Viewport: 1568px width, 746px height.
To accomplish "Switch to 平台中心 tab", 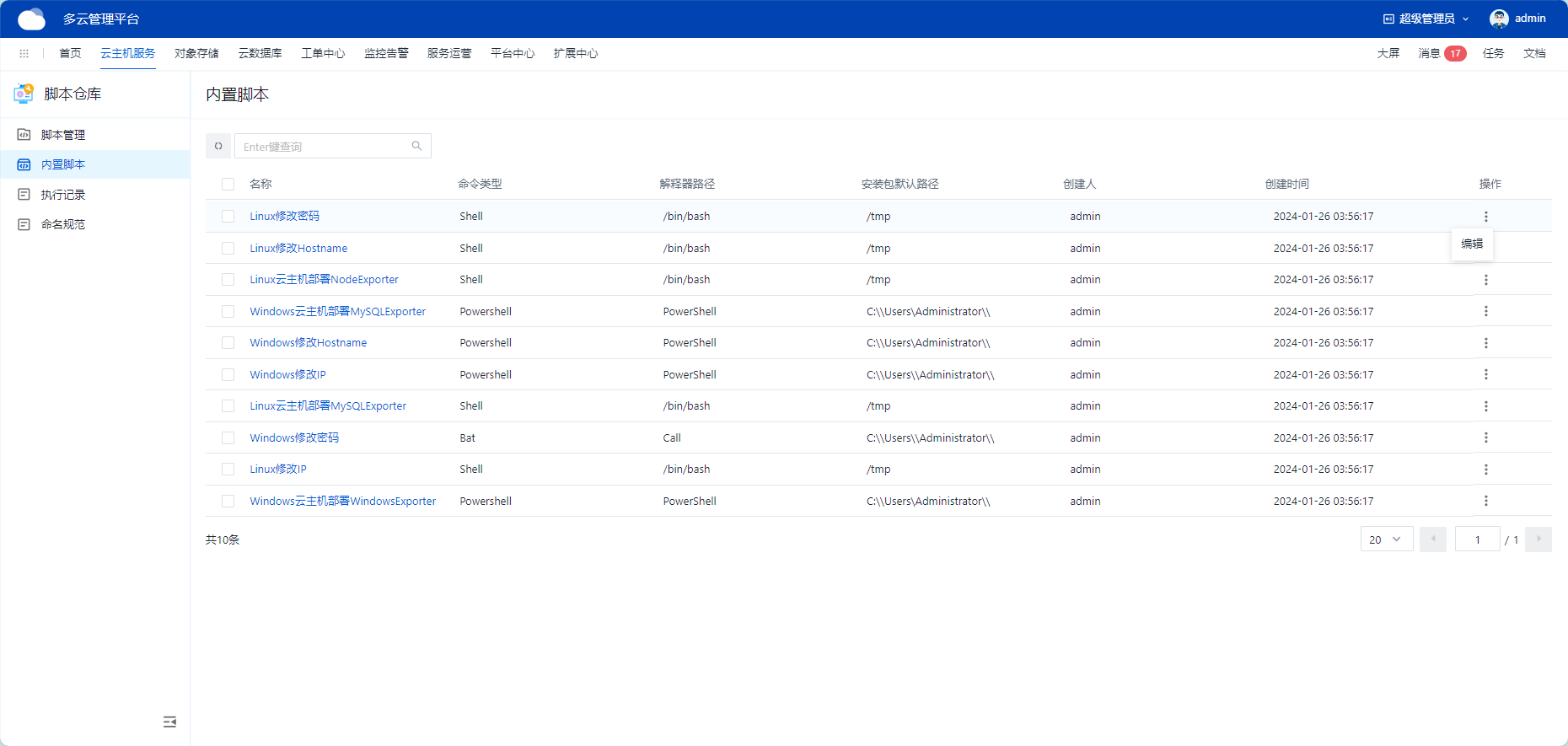I will 513,53.
